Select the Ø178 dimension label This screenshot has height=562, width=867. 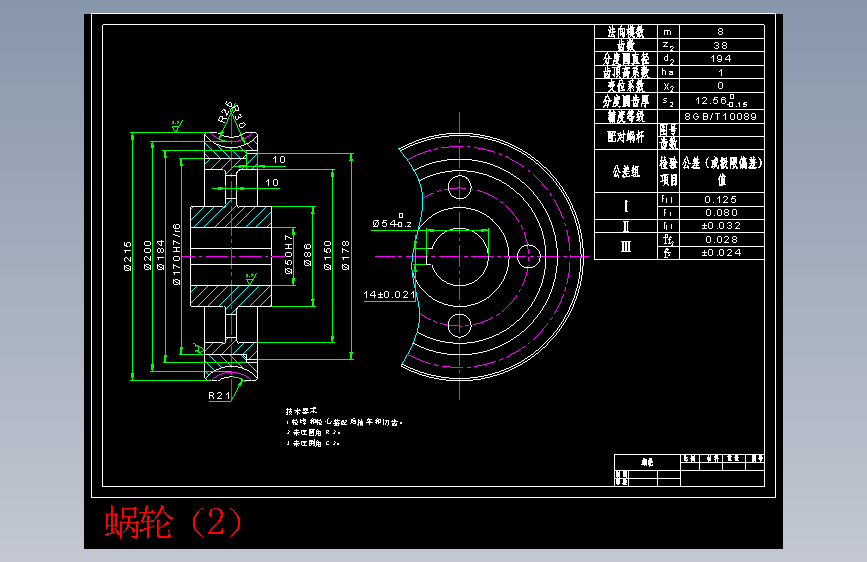pos(346,255)
